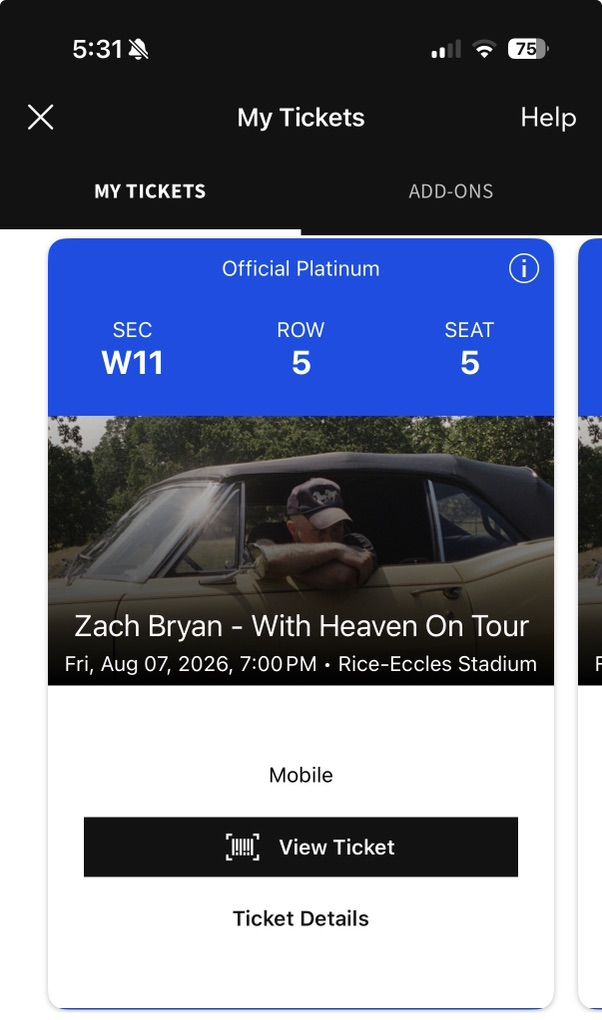Tap the battery indicator showing 75

524,48
